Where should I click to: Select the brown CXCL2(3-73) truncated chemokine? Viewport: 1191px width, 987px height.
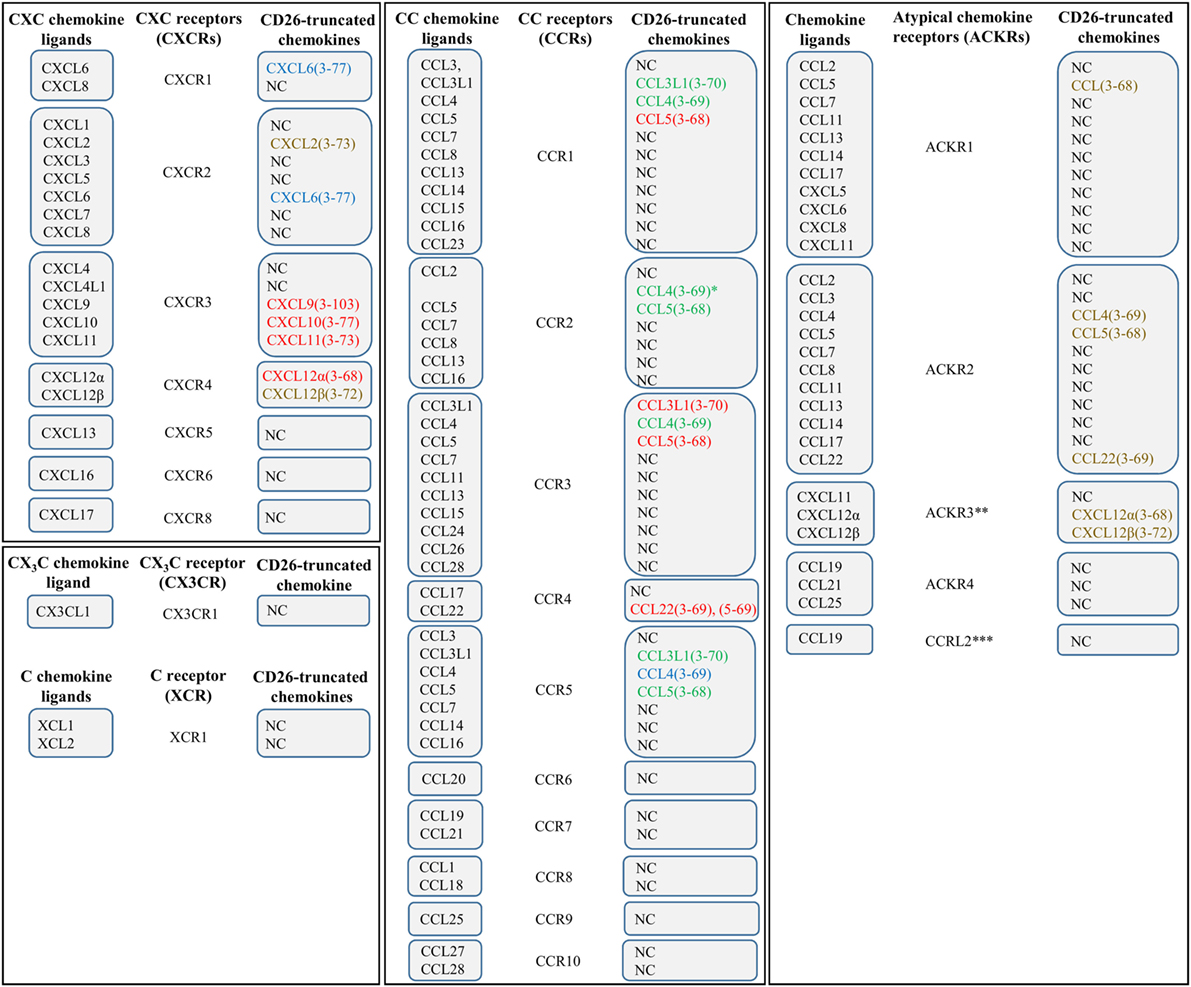pyautogui.click(x=313, y=144)
